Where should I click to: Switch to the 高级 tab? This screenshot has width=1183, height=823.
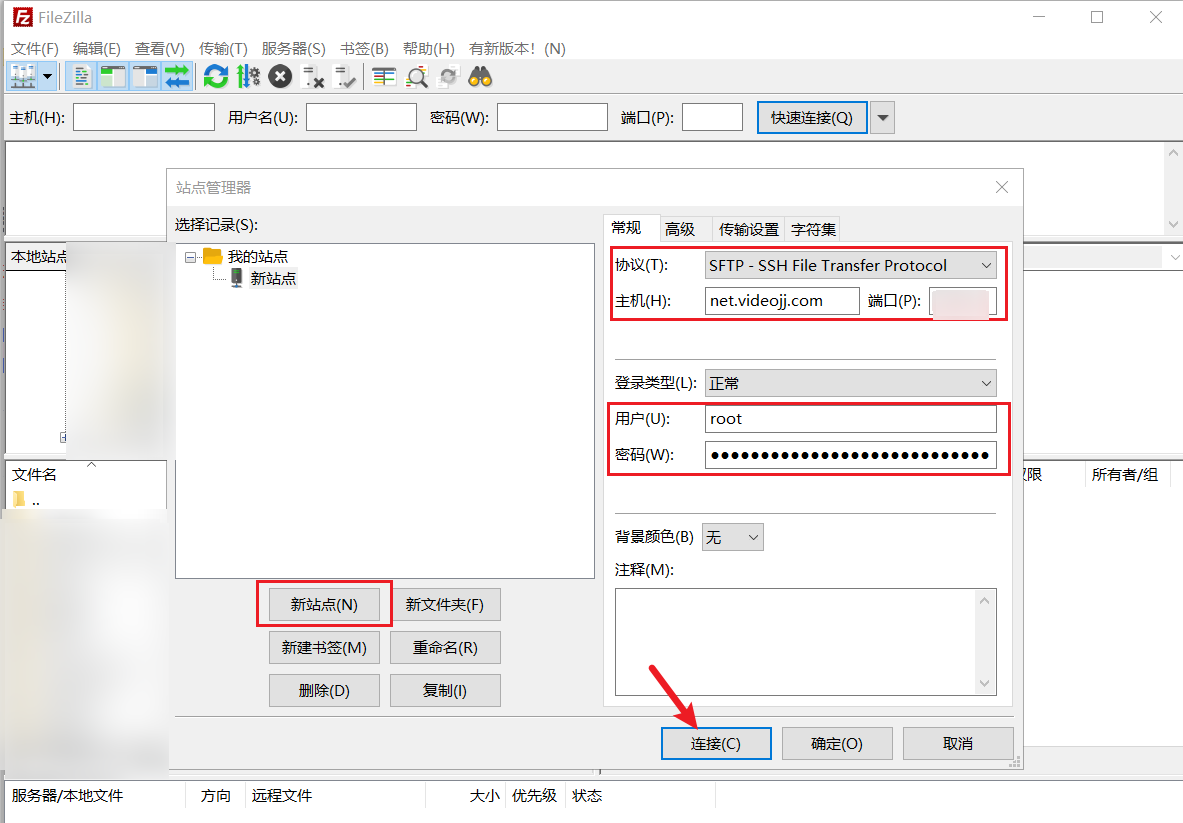684,228
